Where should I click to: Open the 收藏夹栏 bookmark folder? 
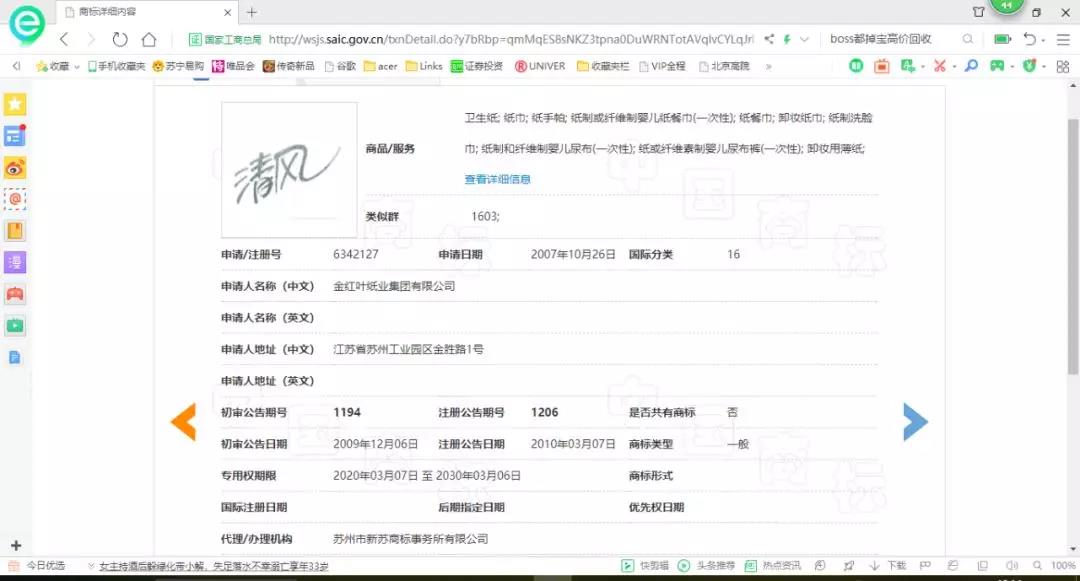(x=603, y=66)
